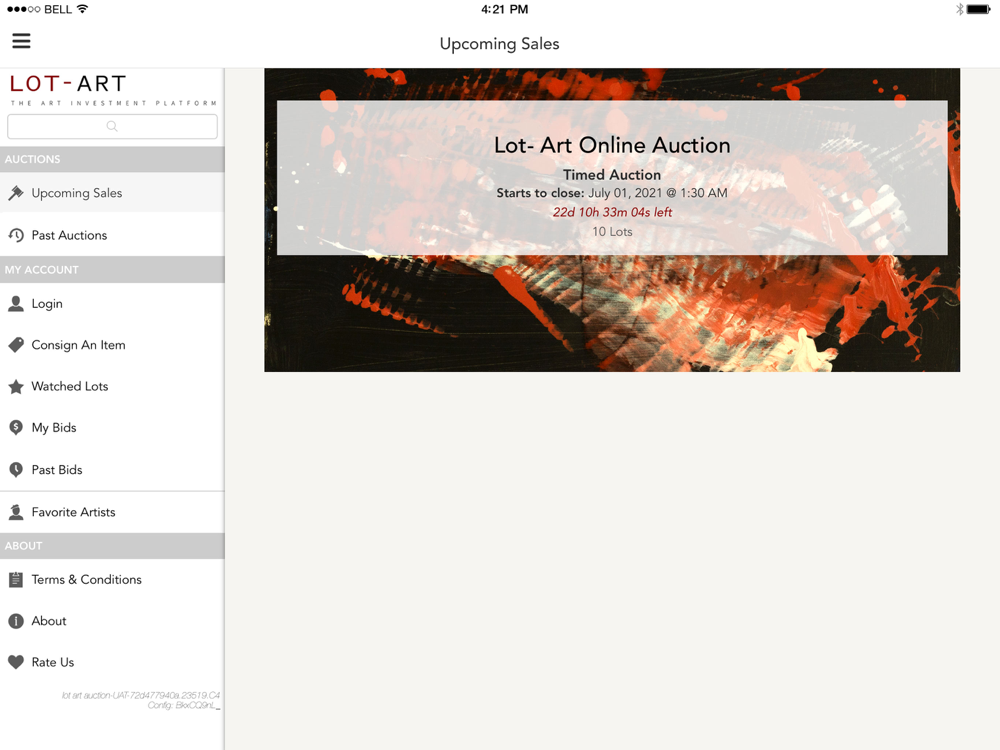This screenshot has height=750, width=1000.
Task: Click the Upcoming Sales page title
Action: click(x=499, y=44)
